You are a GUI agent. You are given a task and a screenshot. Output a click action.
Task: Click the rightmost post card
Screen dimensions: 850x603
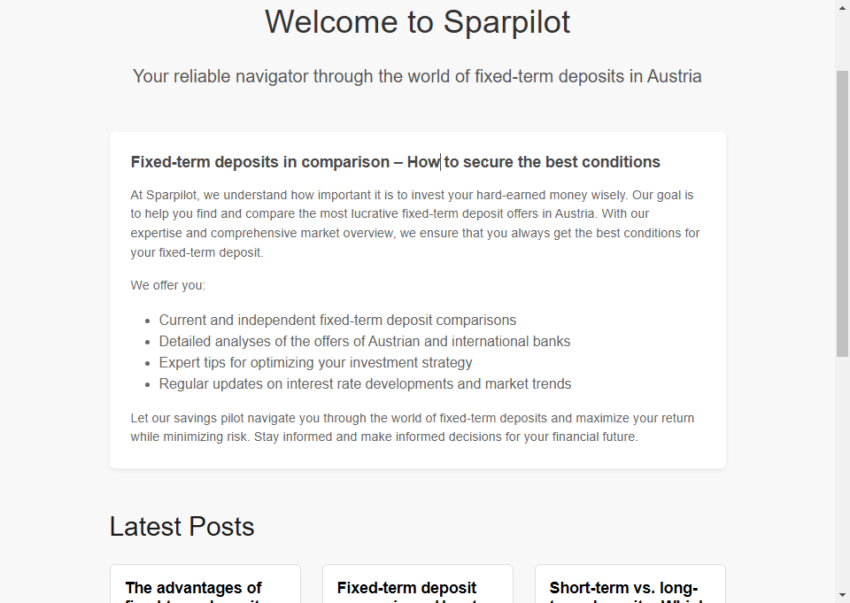(x=630, y=583)
